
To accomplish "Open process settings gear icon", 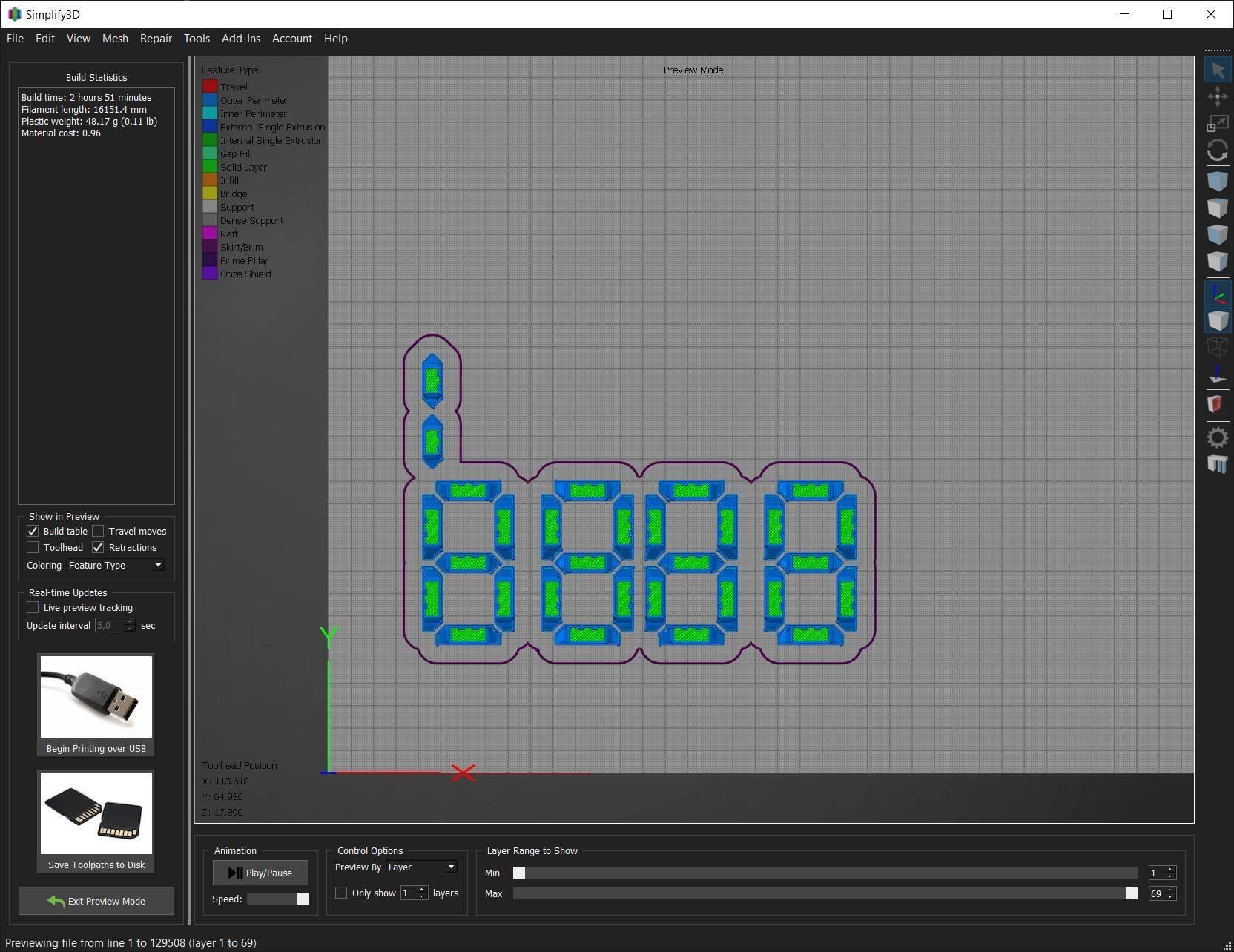I will click(x=1217, y=437).
